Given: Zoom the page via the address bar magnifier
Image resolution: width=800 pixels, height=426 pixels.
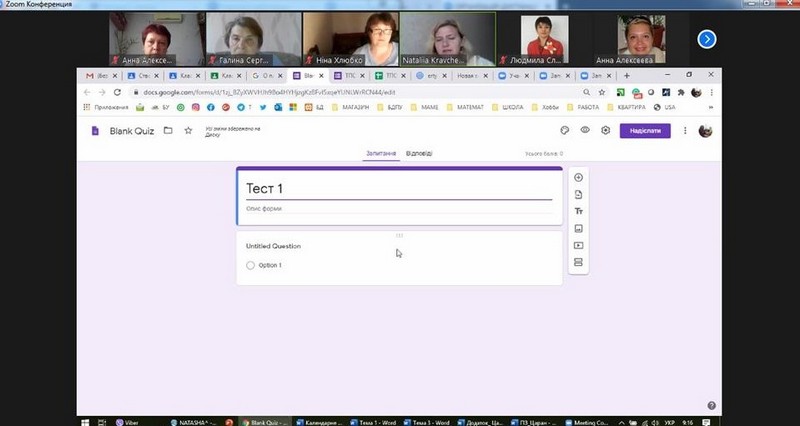Looking at the screenshot, I should [586, 92].
